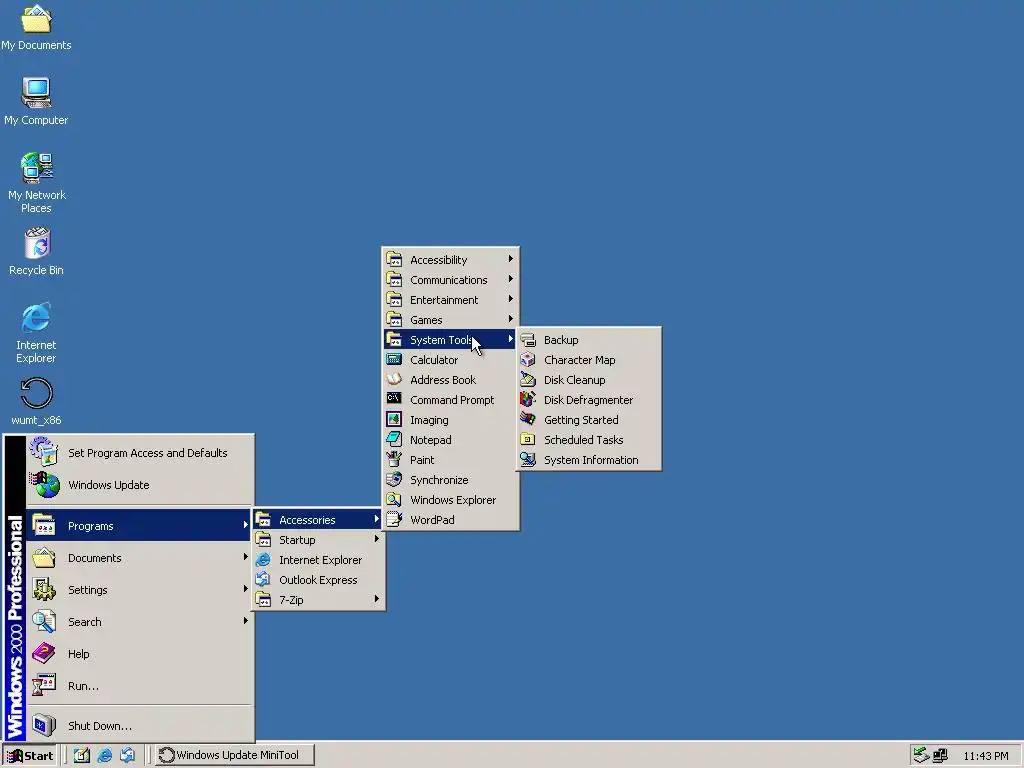Screen dimensions: 1024x768
Task: Click the Calculator icon in Accessories
Action: 394,360
